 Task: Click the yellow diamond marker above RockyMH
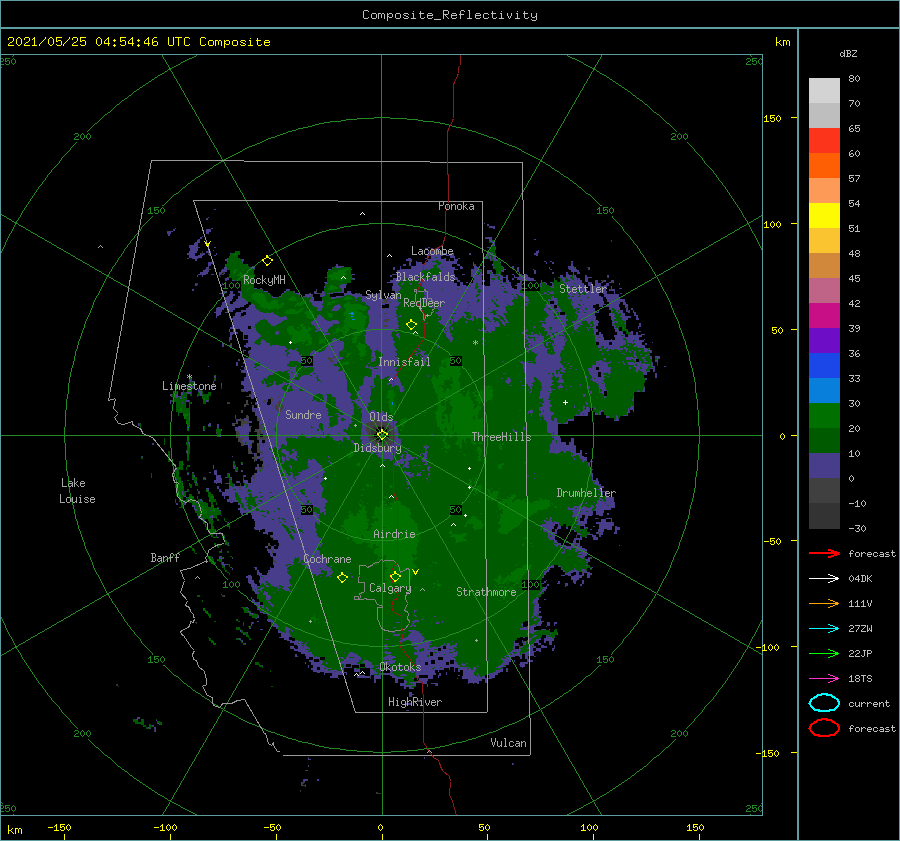point(267,261)
